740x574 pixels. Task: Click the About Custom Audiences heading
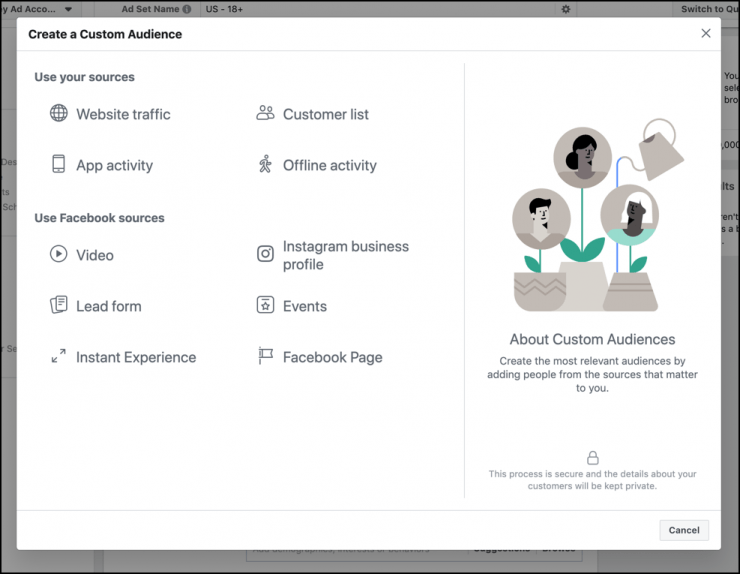coord(592,339)
